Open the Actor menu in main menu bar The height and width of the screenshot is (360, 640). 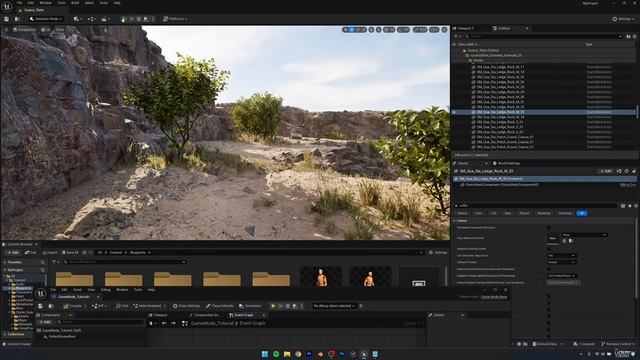pyautogui.click(x=104, y=3)
